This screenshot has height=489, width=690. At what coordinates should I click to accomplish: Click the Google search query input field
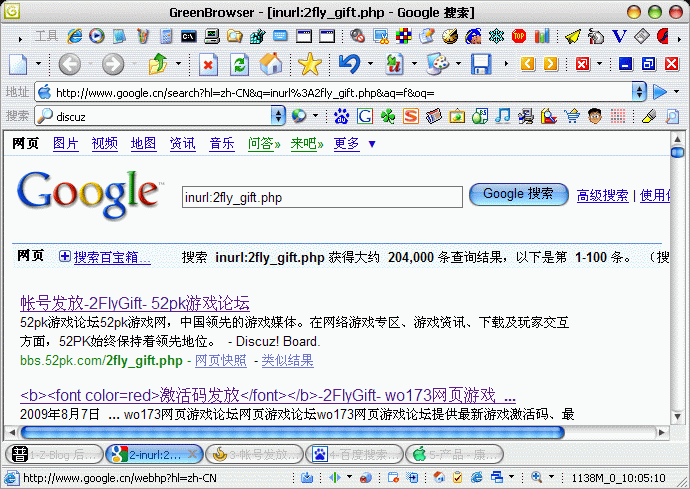(323, 197)
